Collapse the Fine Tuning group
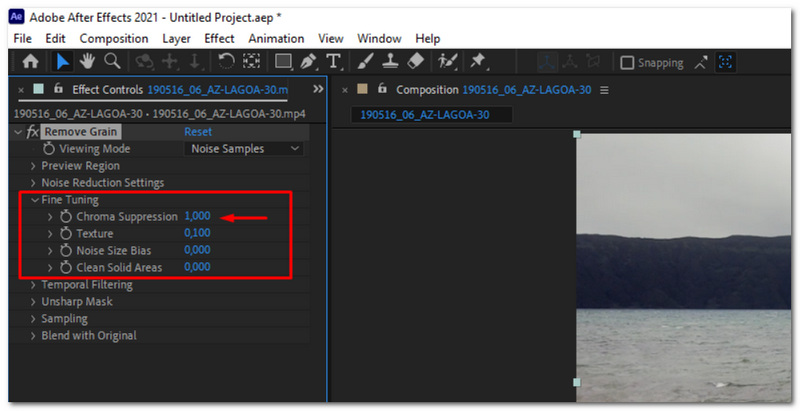The height and width of the screenshot is (411, 800). (35, 200)
